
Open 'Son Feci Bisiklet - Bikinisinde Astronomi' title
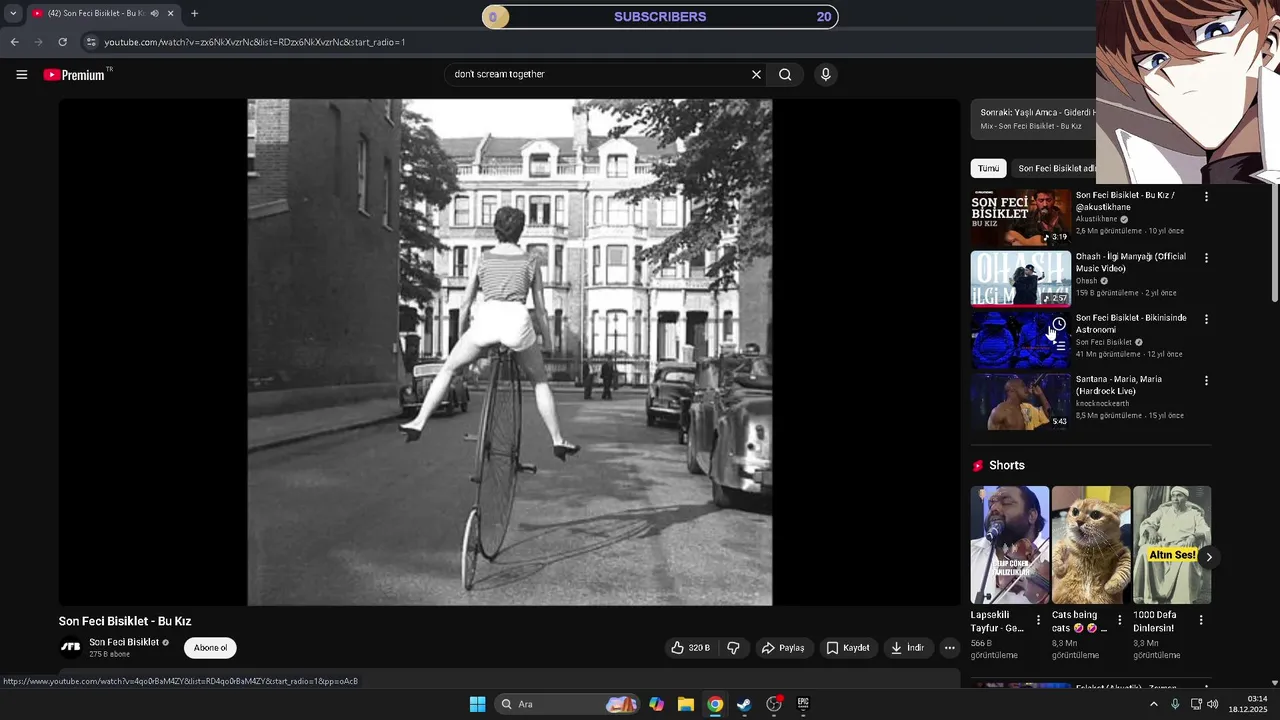(x=1131, y=324)
